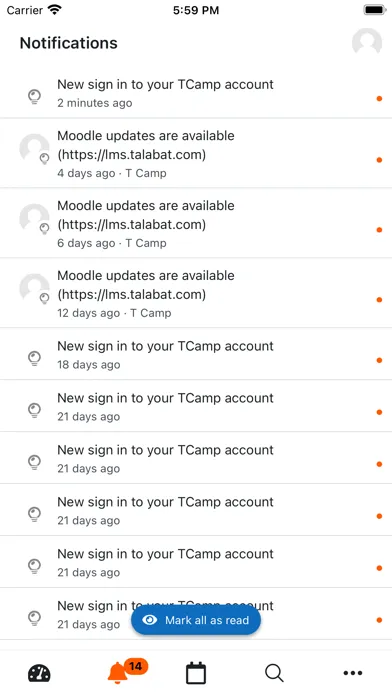
Task: Tap the unread orange dot on the 12 days ago notification
Action: pos(379,300)
